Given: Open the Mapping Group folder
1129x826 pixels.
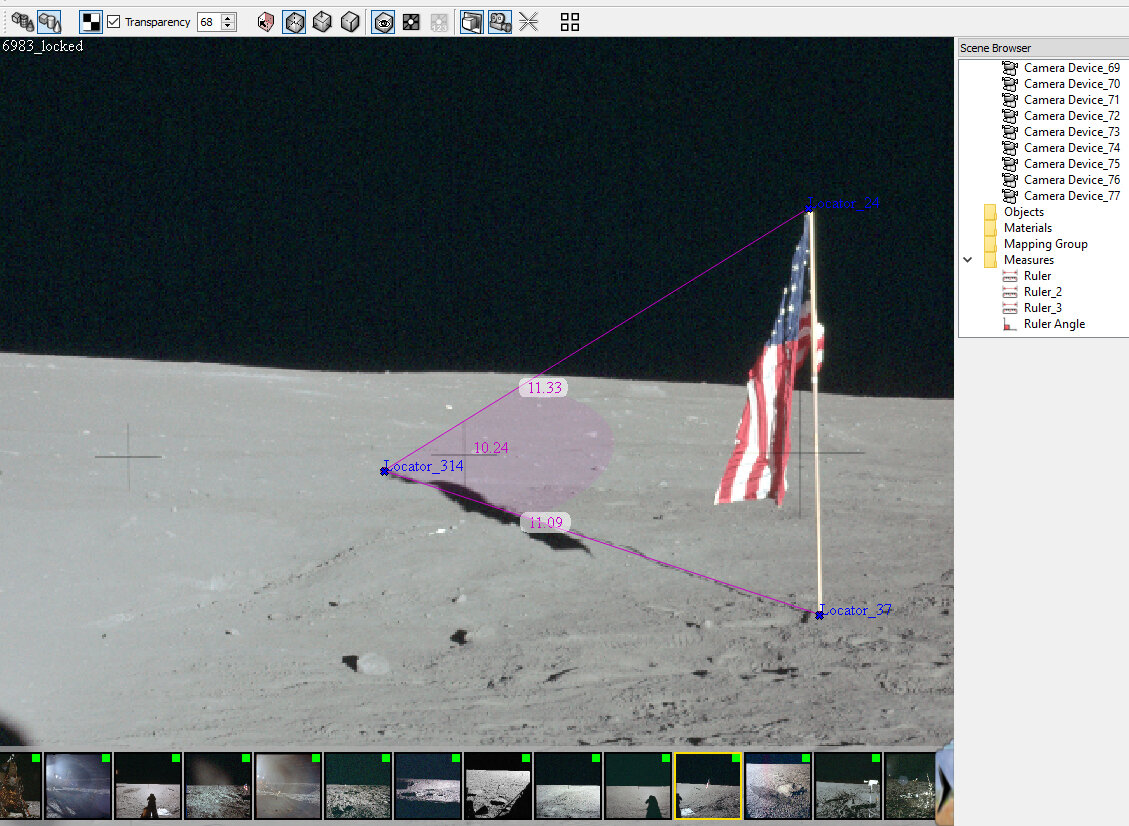Looking at the screenshot, I should (x=1045, y=244).
